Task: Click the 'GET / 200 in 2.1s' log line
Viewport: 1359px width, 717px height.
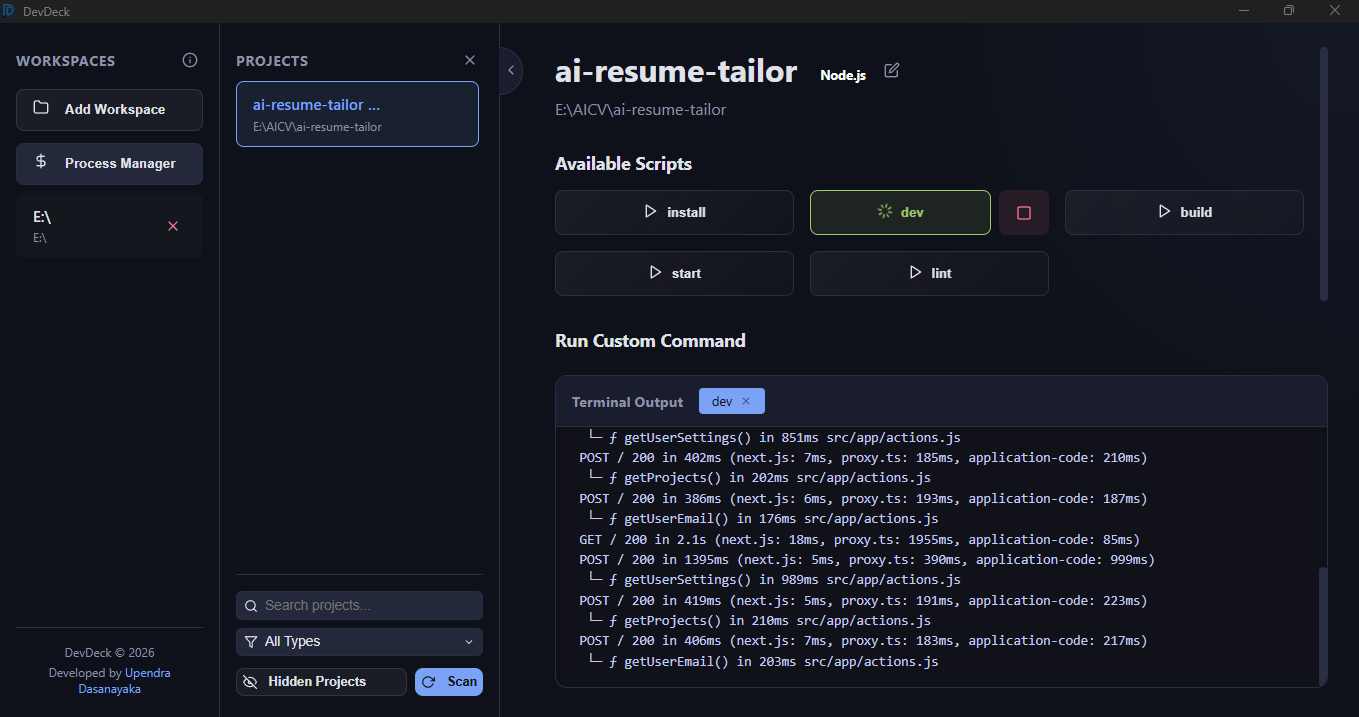Action: pos(859,539)
